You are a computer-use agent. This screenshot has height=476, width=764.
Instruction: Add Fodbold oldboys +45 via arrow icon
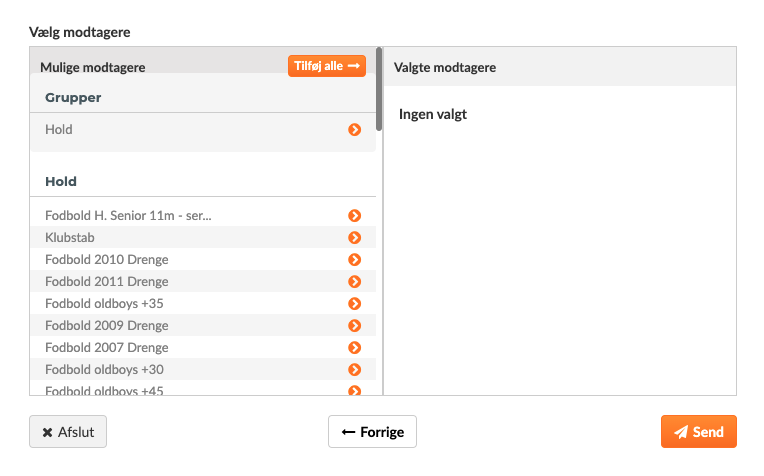point(354,391)
